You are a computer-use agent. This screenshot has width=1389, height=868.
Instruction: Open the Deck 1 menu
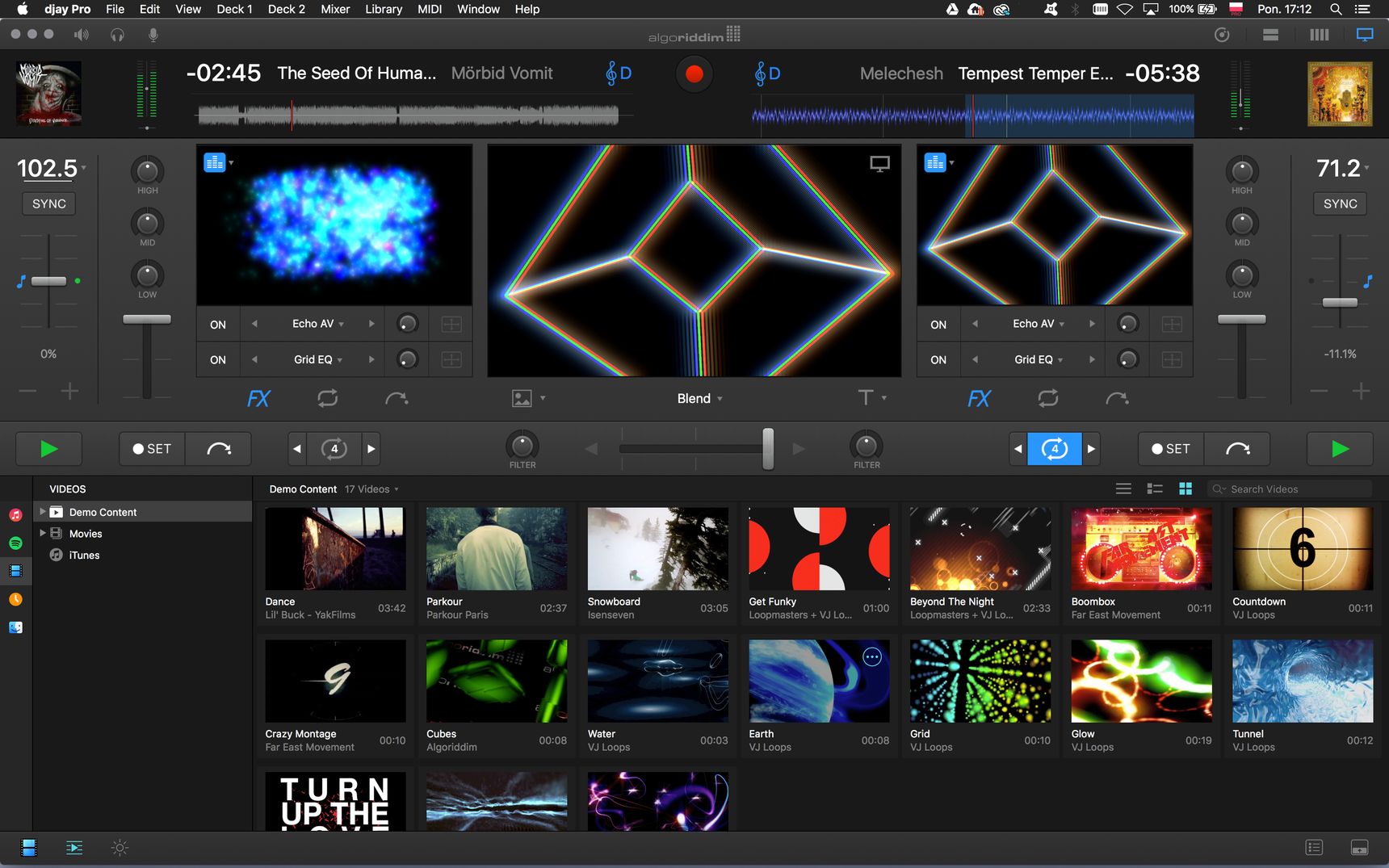[234, 9]
